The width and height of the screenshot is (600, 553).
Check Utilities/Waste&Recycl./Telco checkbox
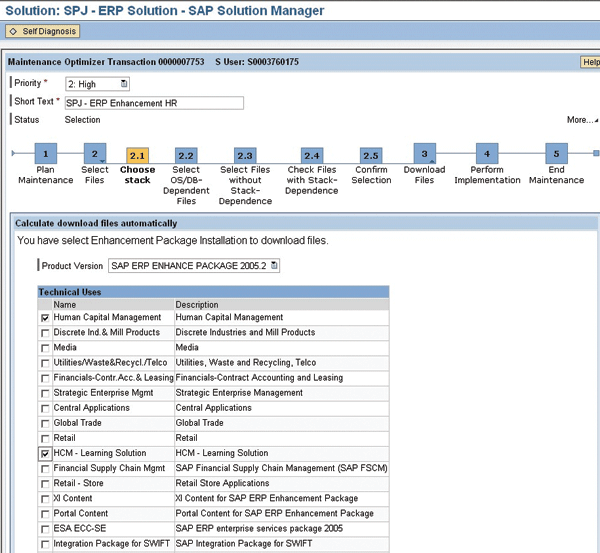pyautogui.click(x=45, y=363)
